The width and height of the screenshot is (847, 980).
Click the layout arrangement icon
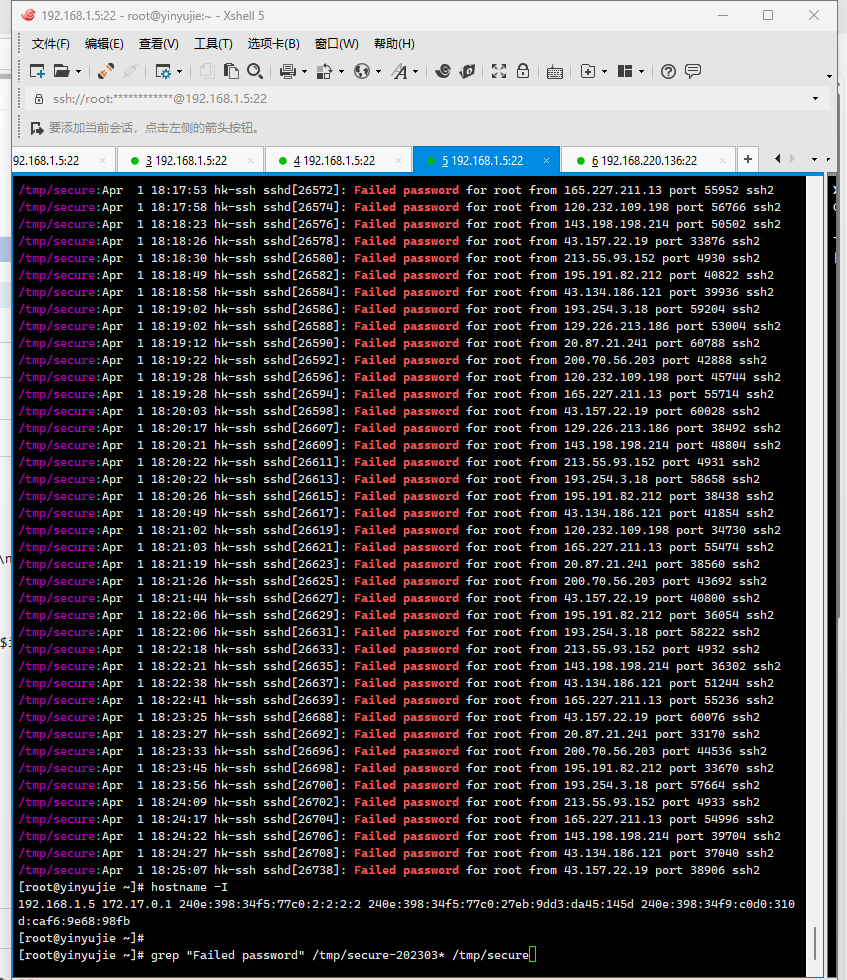coord(625,71)
